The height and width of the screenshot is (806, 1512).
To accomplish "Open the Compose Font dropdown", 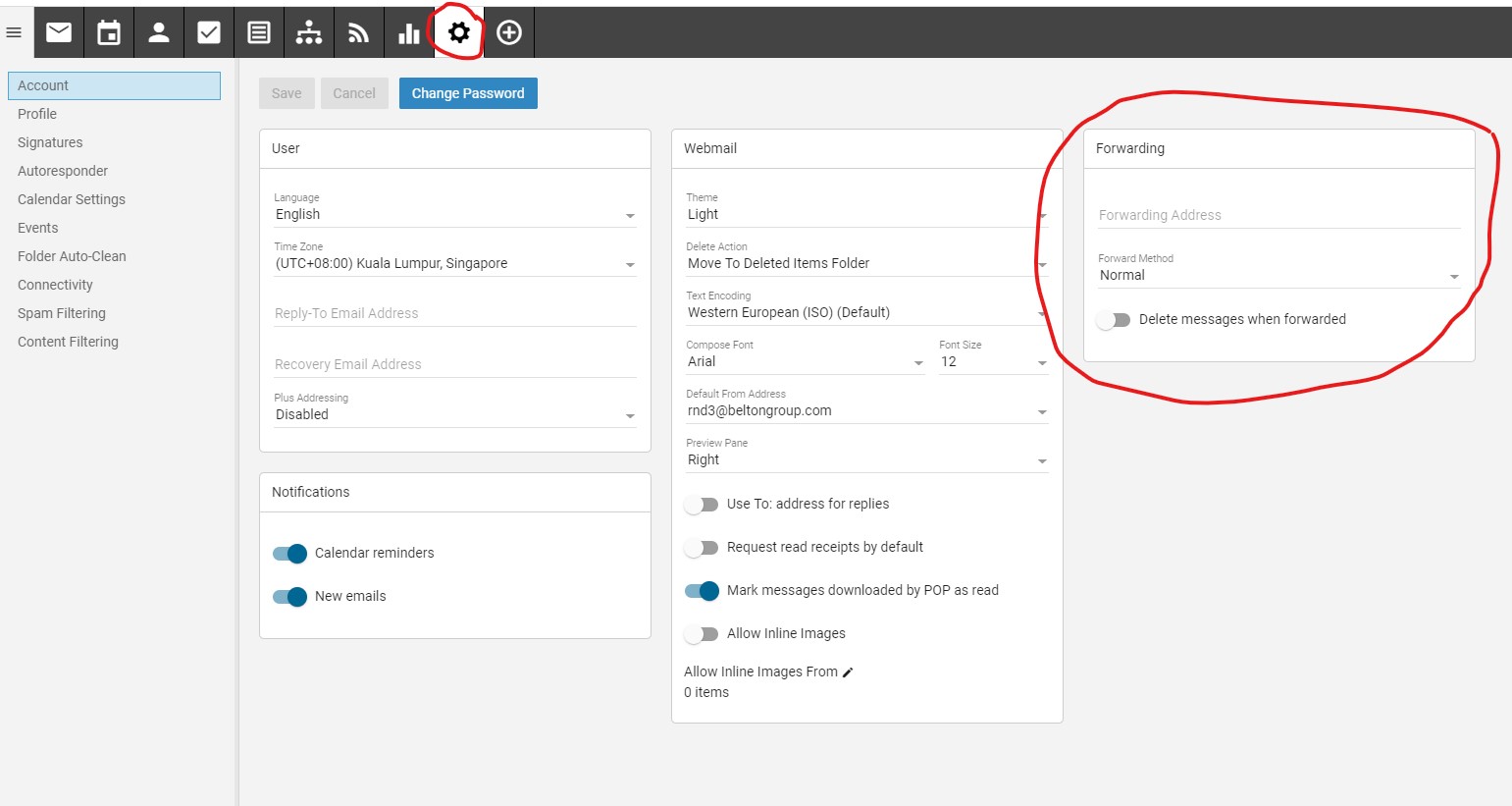I will [x=806, y=356].
